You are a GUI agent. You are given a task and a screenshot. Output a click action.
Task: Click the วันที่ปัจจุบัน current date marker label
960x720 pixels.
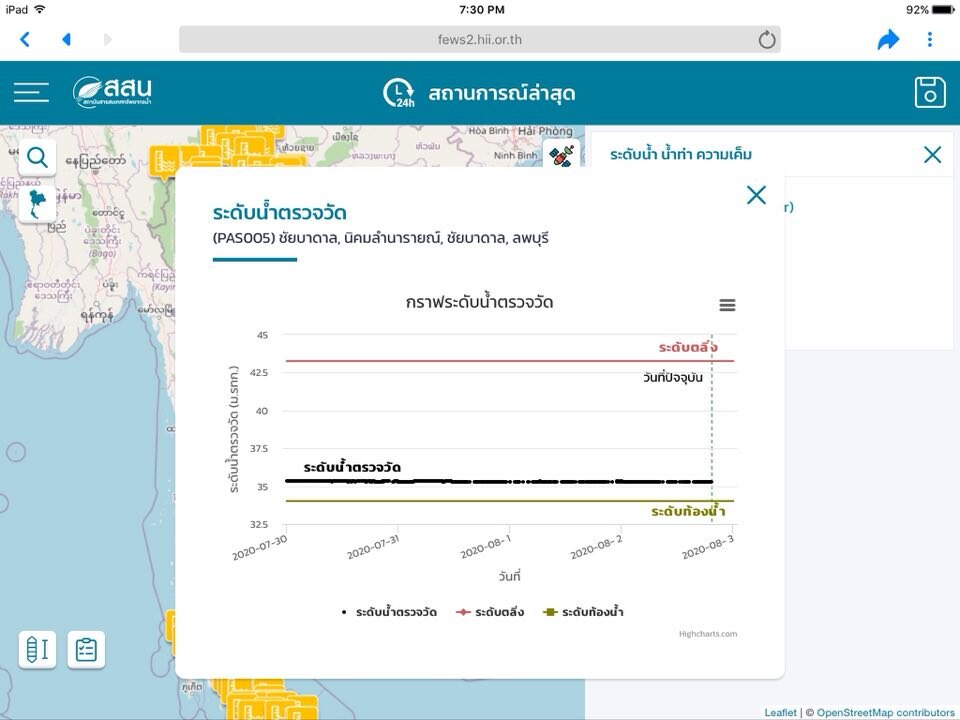[673, 377]
